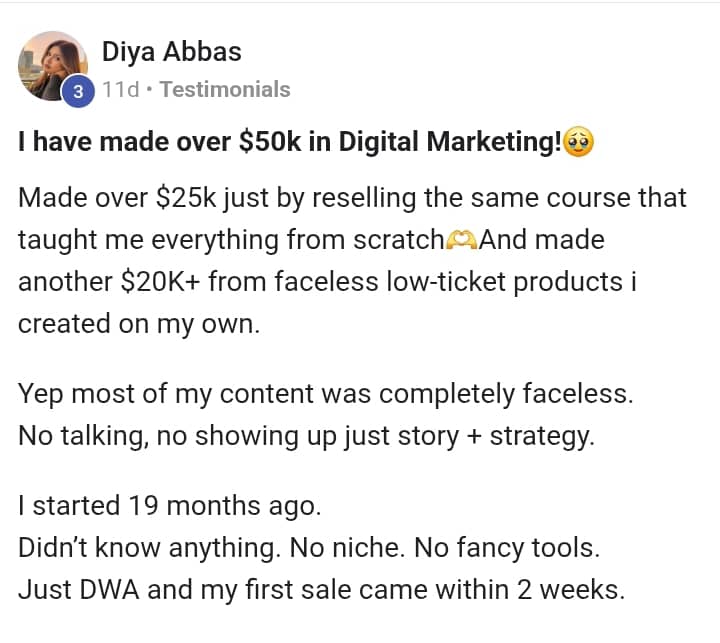Click 'I started 19 months ago.' line
720x643 pixels.
(x=169, y=506)
